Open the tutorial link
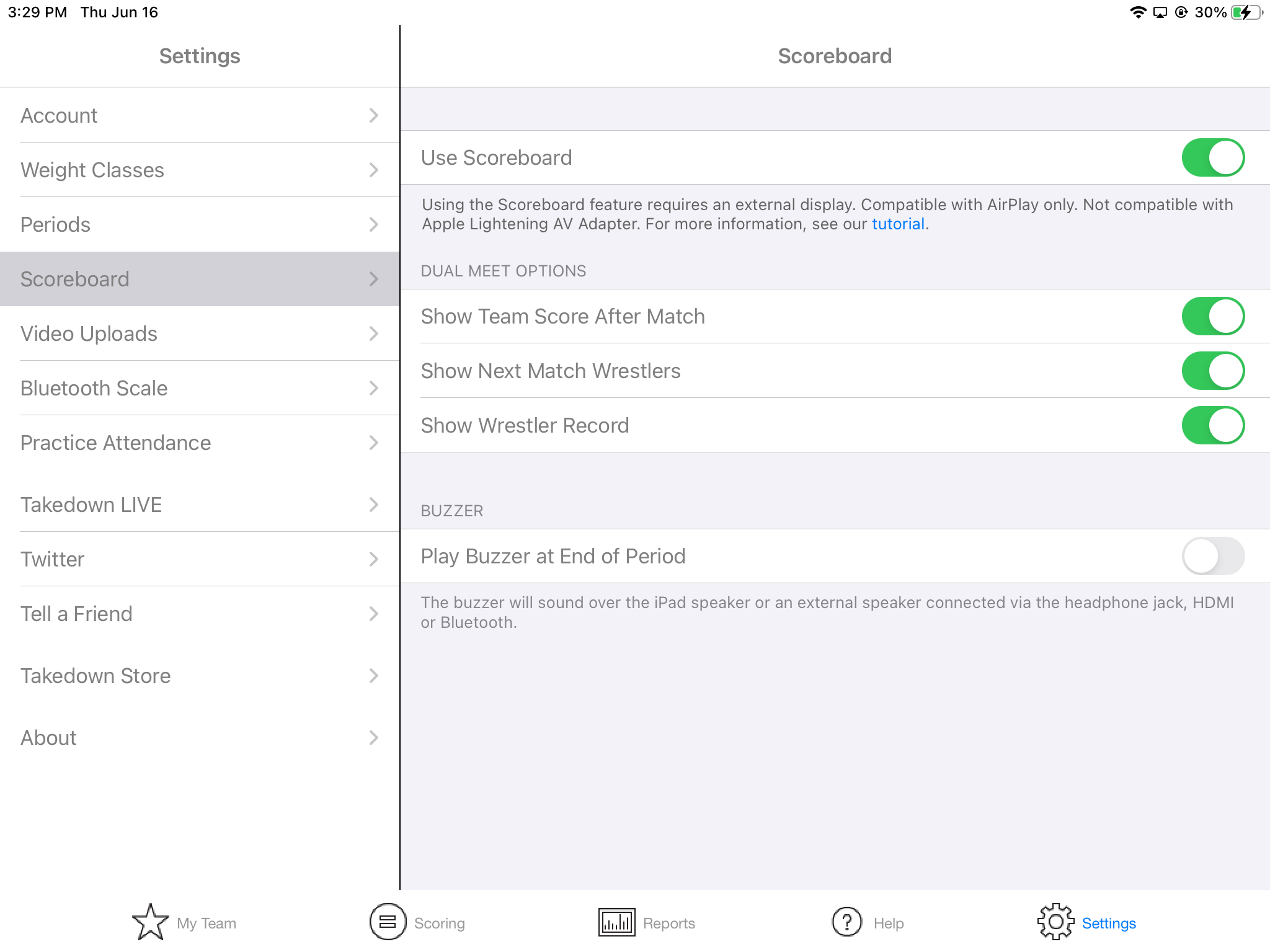This screenshot has width=1270, height=952. click(x=897, y=224)
